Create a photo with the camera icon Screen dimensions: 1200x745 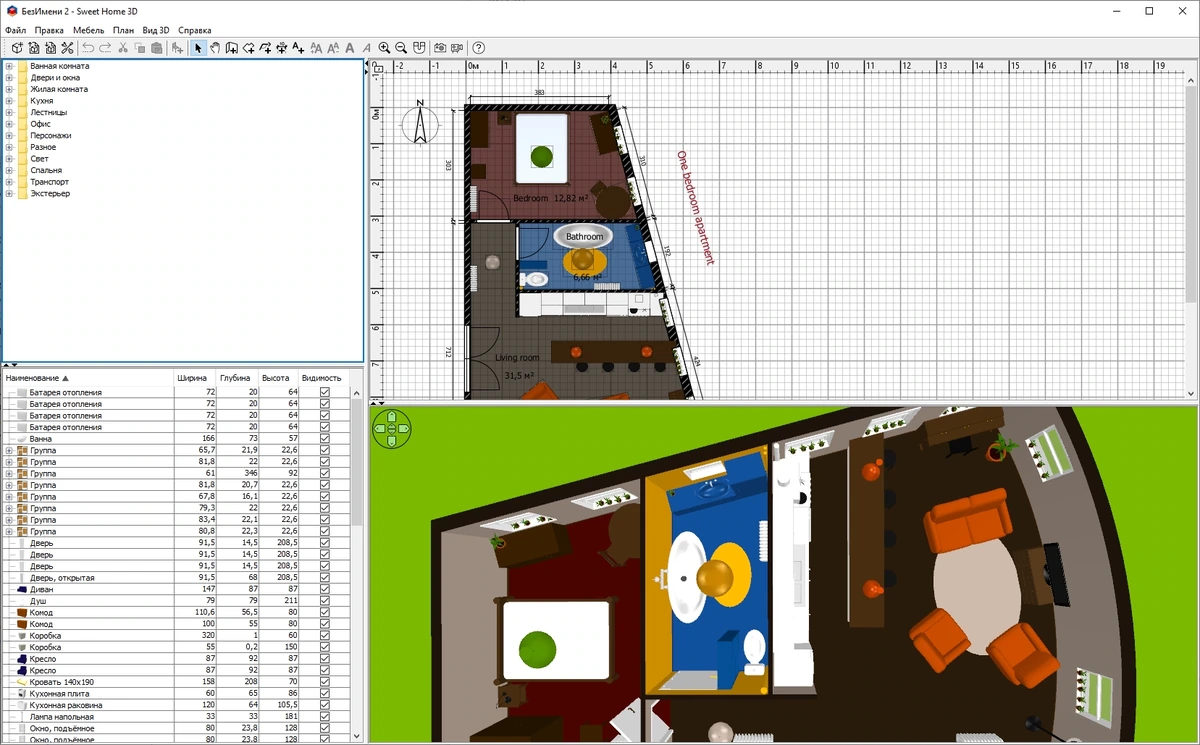pyautogui.click(x=440, y=48)
